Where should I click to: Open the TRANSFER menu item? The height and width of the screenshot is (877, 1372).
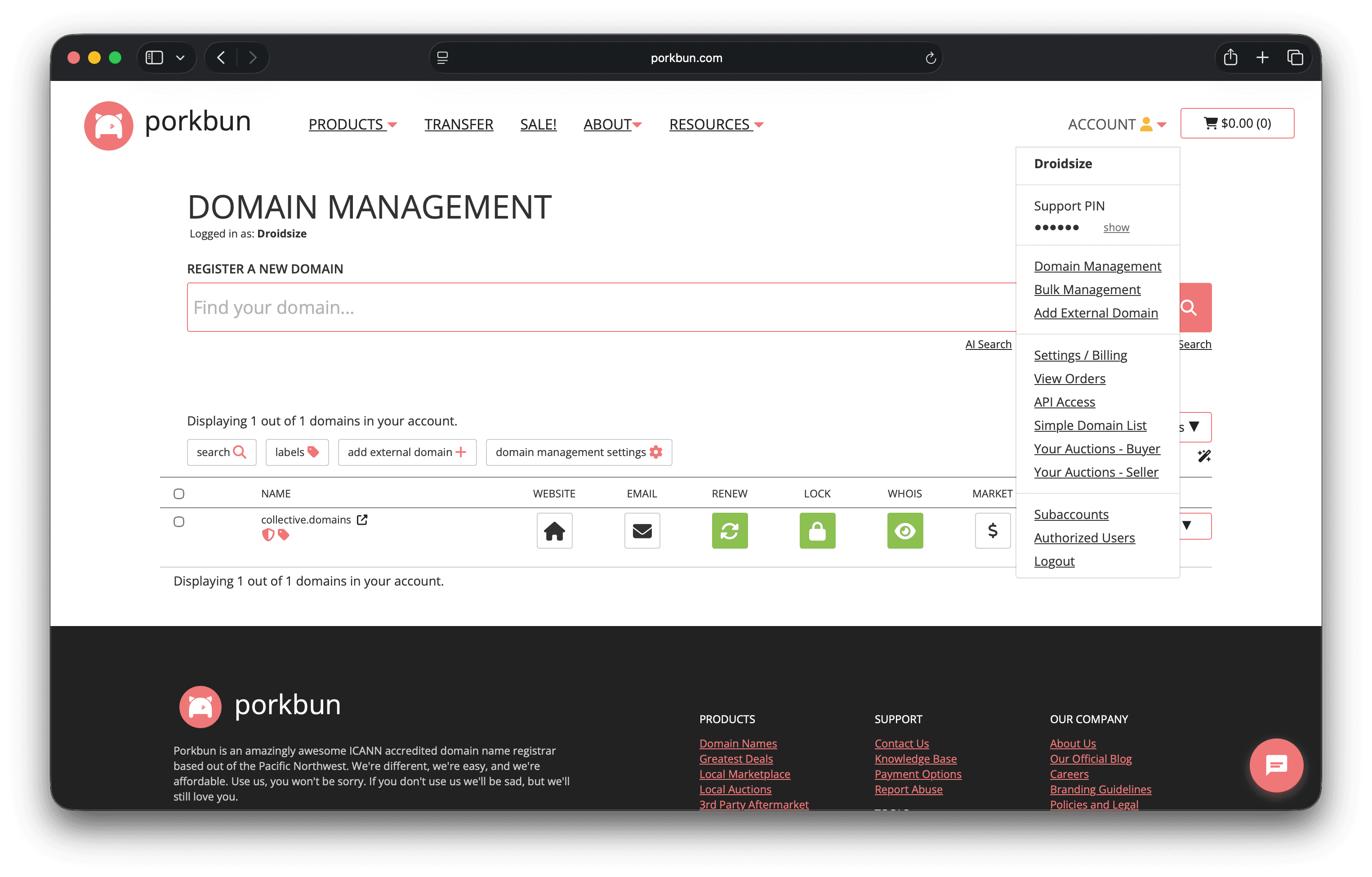coord(459,124)
